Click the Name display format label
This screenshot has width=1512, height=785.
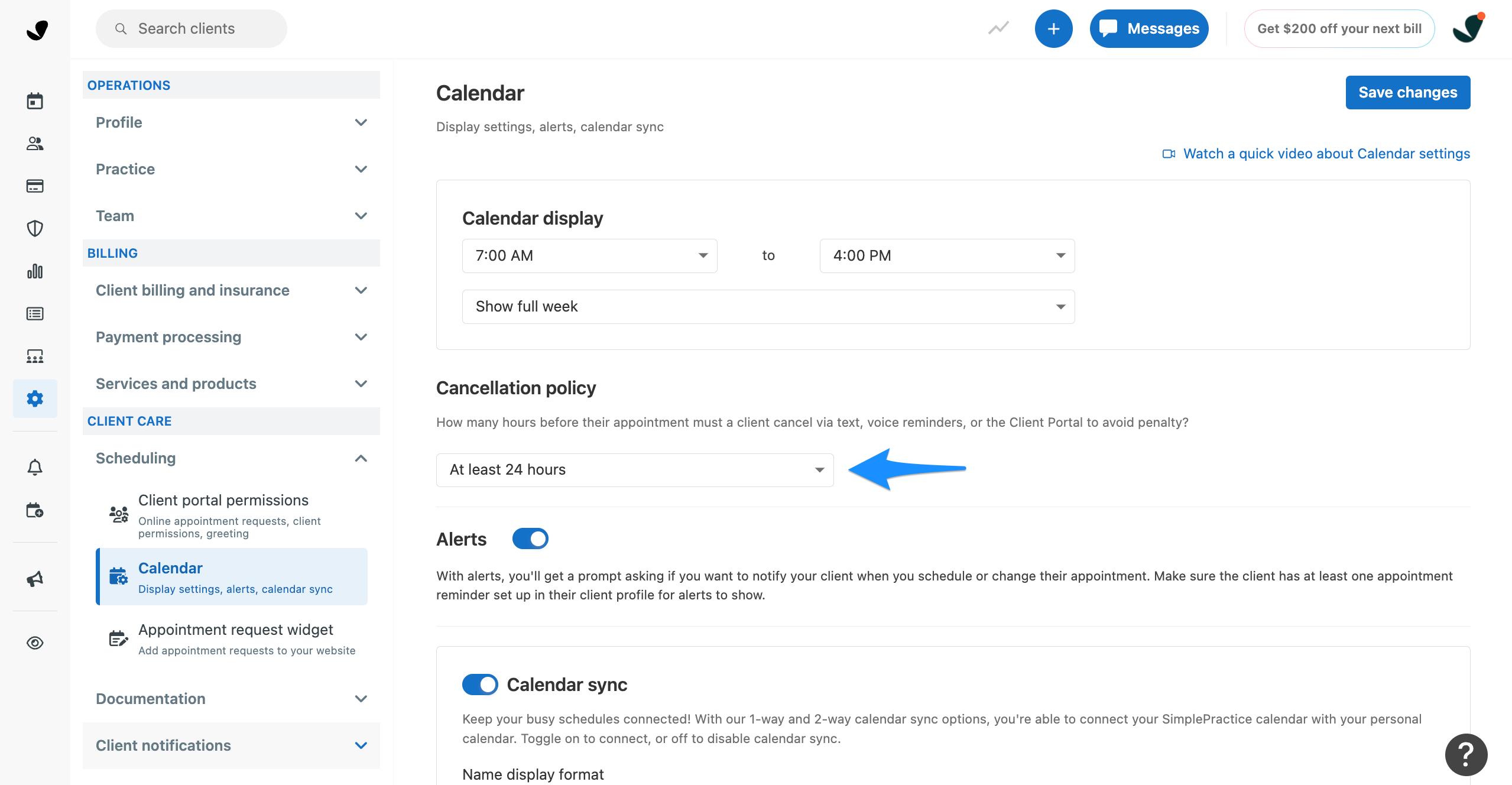pos(533,774)
